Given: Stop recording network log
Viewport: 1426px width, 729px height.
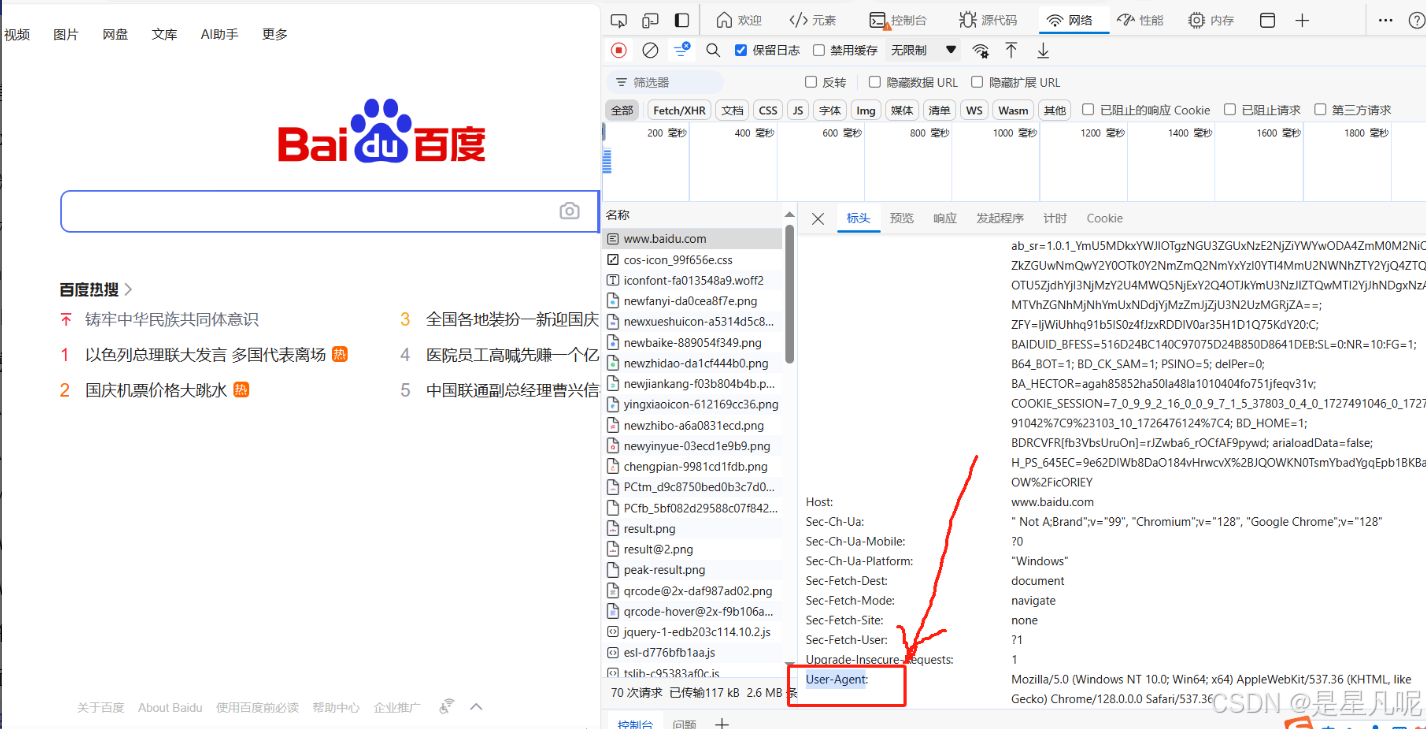Looking at the screenshot, I should click(x=619, y=50).
